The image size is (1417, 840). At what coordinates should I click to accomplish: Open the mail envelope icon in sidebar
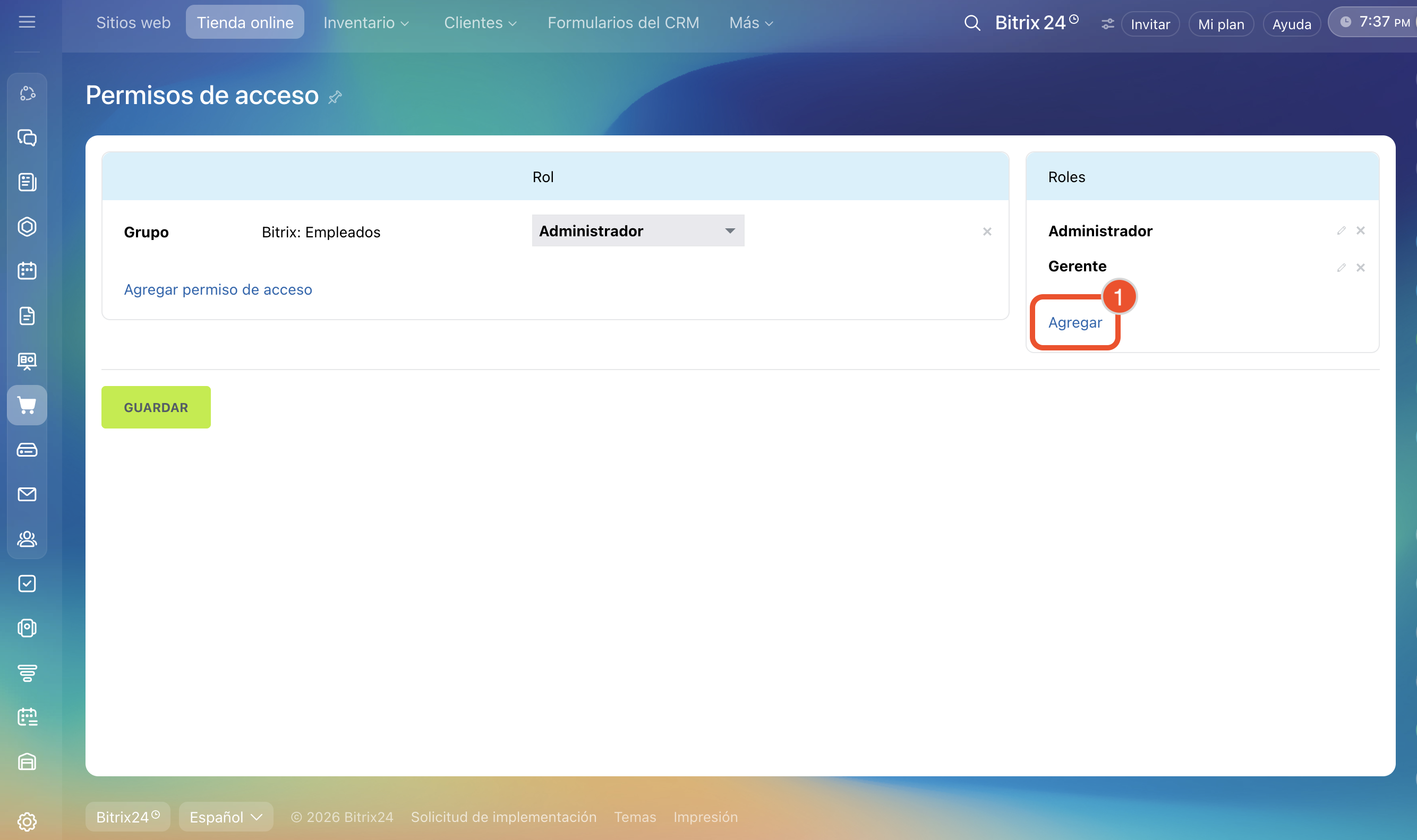[27, 494]
